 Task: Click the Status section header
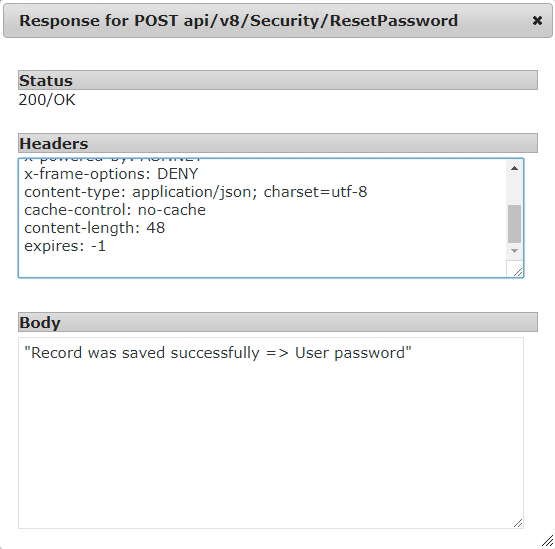click(x=278, y=80)
